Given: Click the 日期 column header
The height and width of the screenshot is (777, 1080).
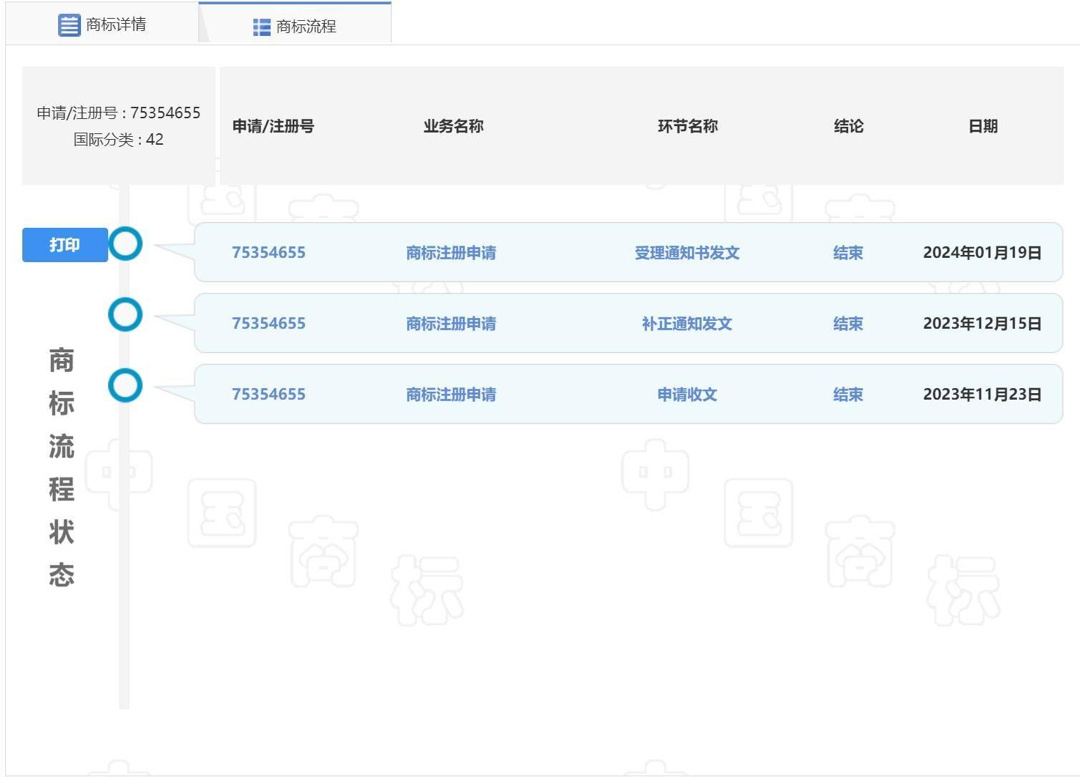Looking at the screenshot, I should point(983,126).
